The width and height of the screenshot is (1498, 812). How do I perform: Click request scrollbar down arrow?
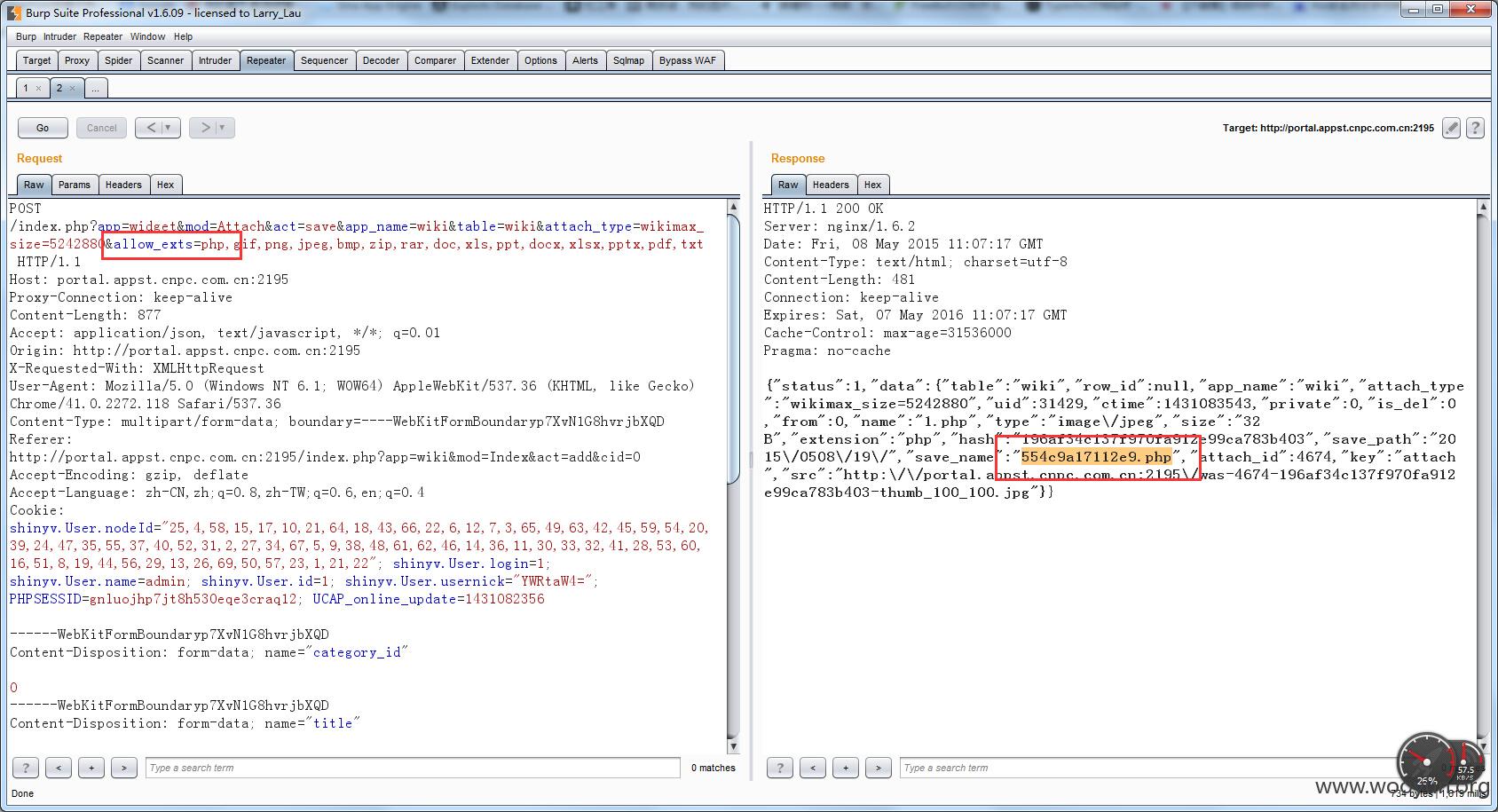point(732,747)
